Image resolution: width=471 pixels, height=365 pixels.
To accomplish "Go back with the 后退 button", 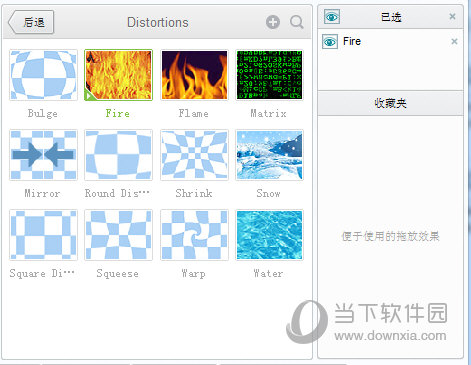I will (31, 22).
